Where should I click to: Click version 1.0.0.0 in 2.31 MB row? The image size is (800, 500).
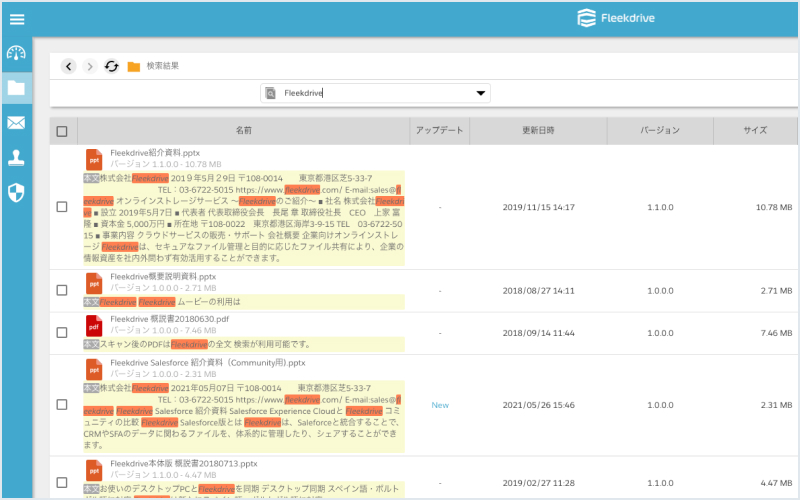pyautogui.click(x=660, y=405)
